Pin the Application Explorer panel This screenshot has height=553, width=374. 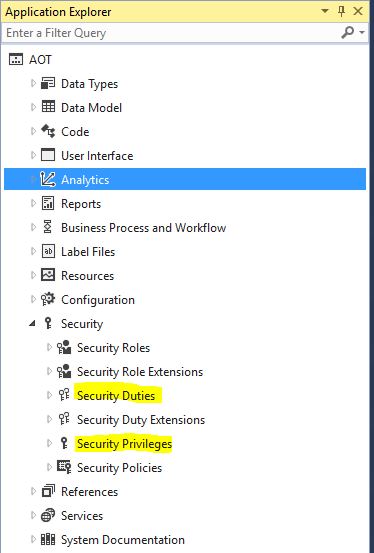[342, 11]
